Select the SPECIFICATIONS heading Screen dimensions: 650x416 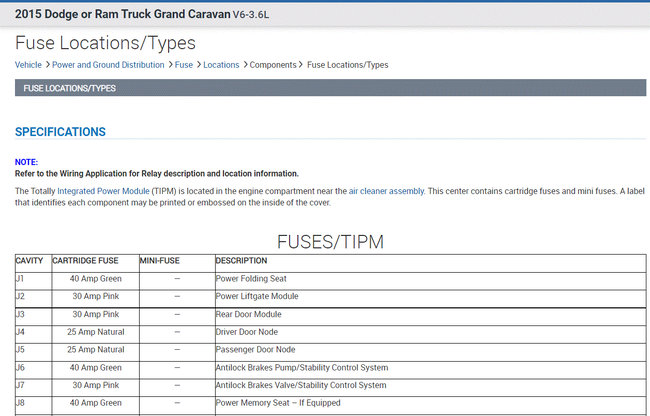click(60, 132)
